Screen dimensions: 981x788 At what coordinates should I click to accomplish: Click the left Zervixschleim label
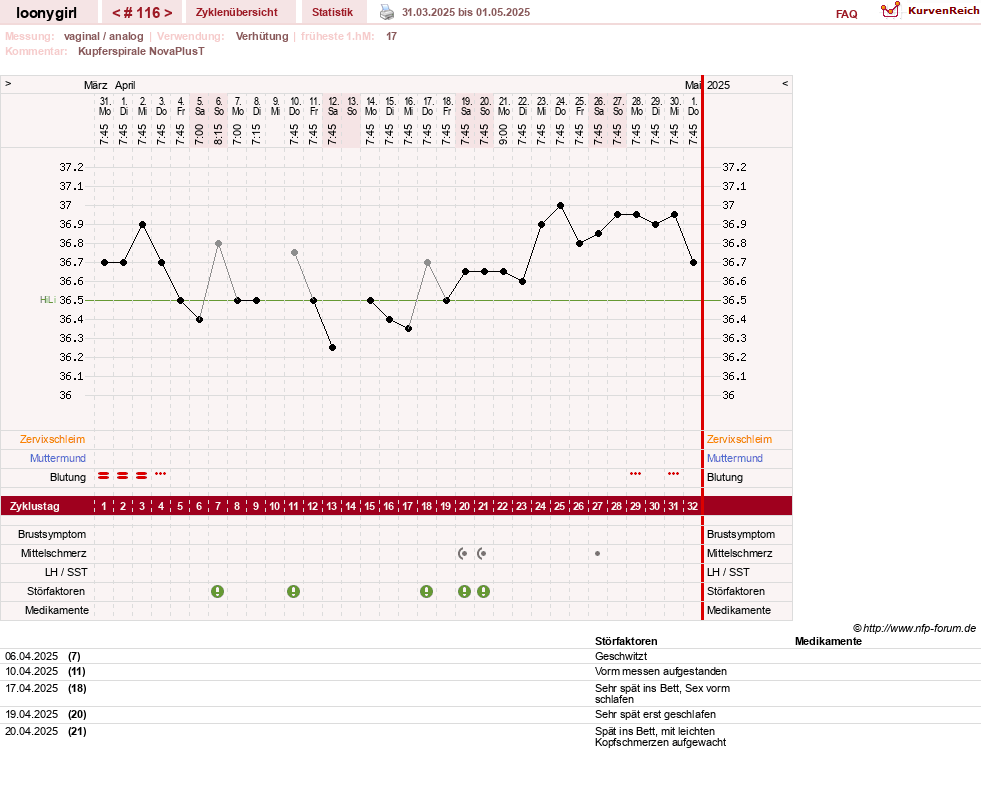point(53,440)
